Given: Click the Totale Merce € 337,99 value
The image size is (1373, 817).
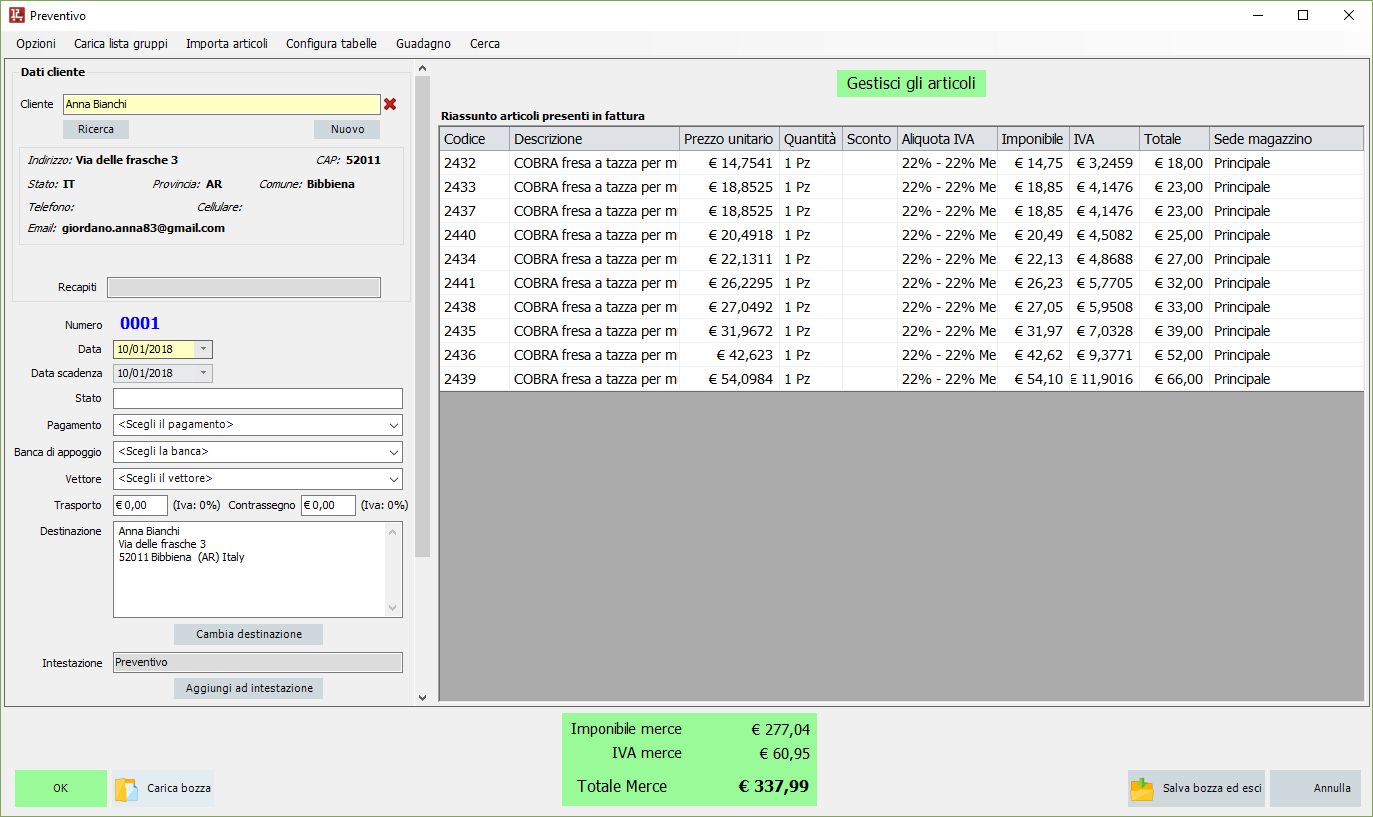Looking at the screenshot, I should tap(773, 786).
